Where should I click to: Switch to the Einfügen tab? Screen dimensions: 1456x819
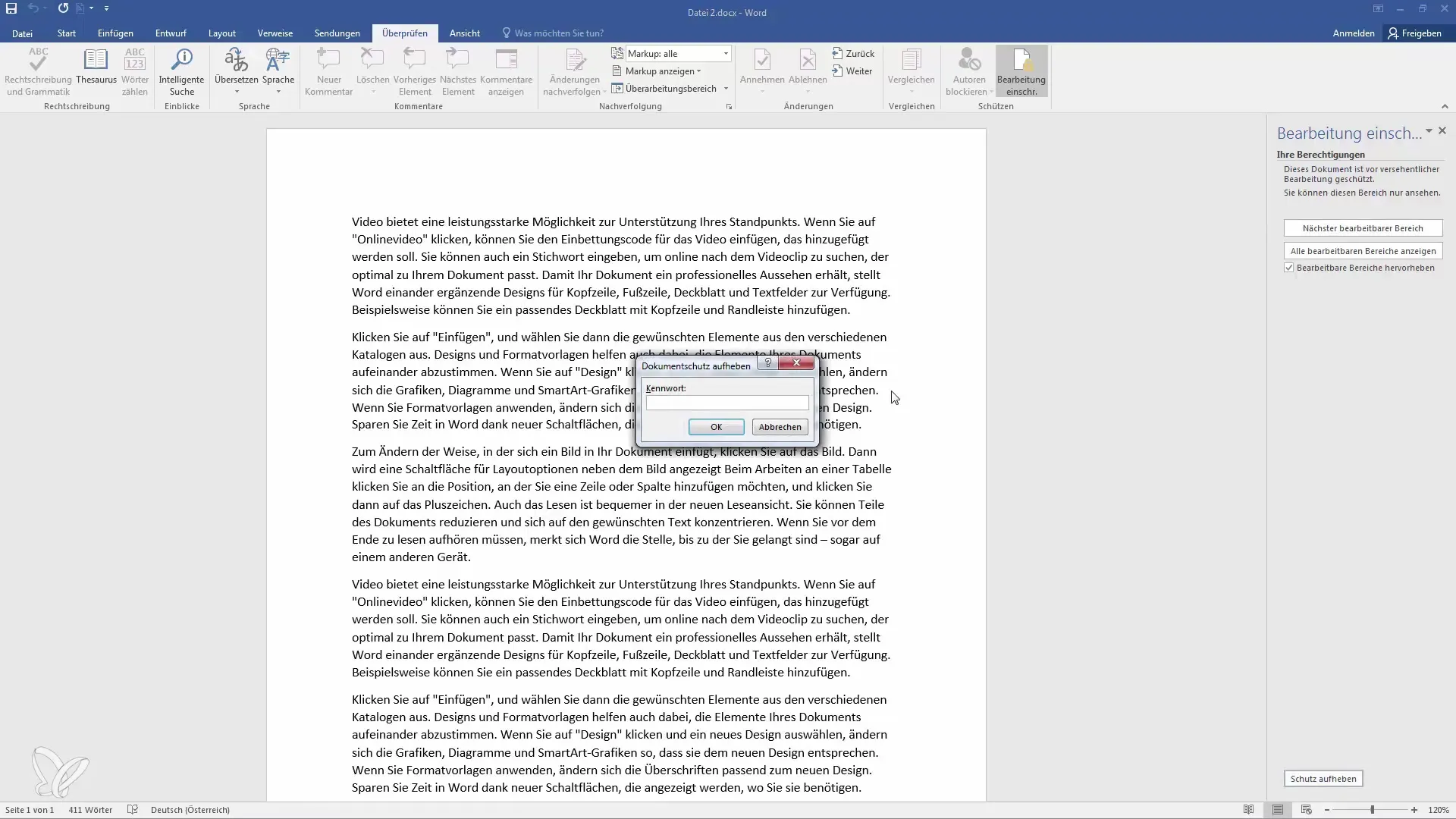tap(115, 33)
